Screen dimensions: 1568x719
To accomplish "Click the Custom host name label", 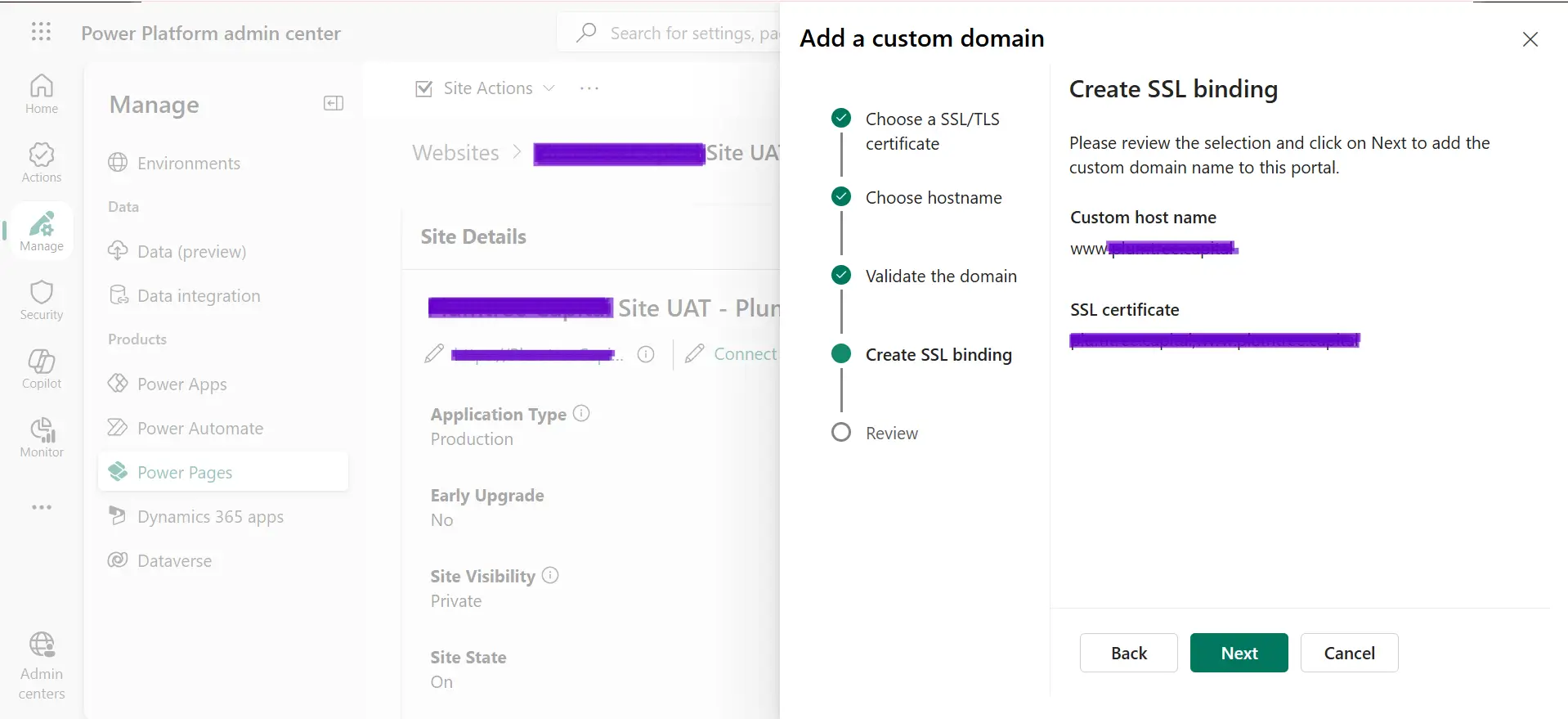I will [1143, 218].
